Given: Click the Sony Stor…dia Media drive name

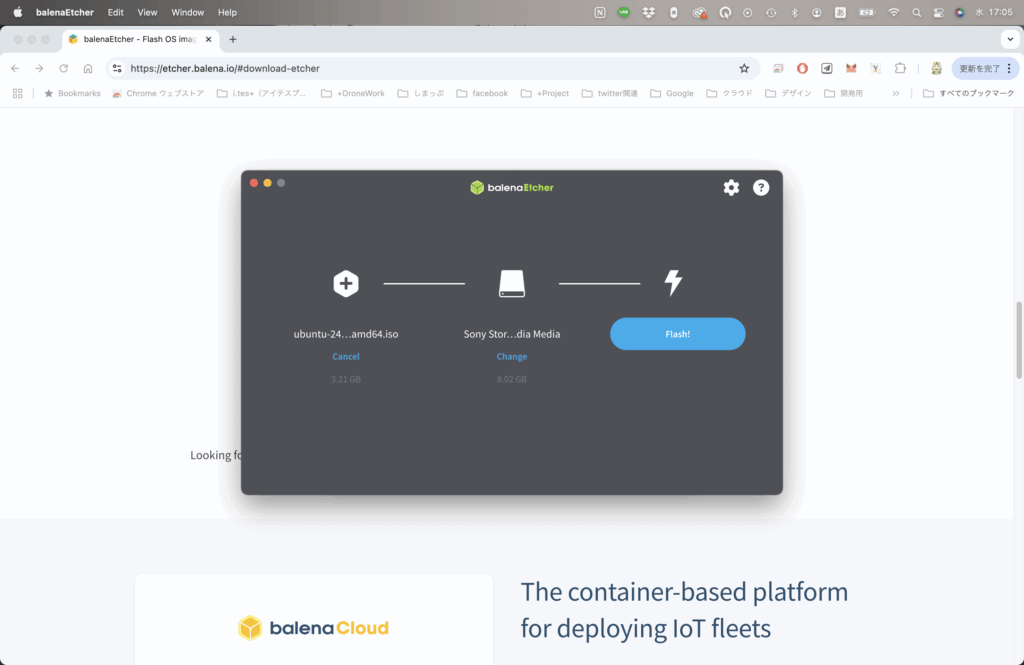Looking at the screenshot, I should (511, 334).
